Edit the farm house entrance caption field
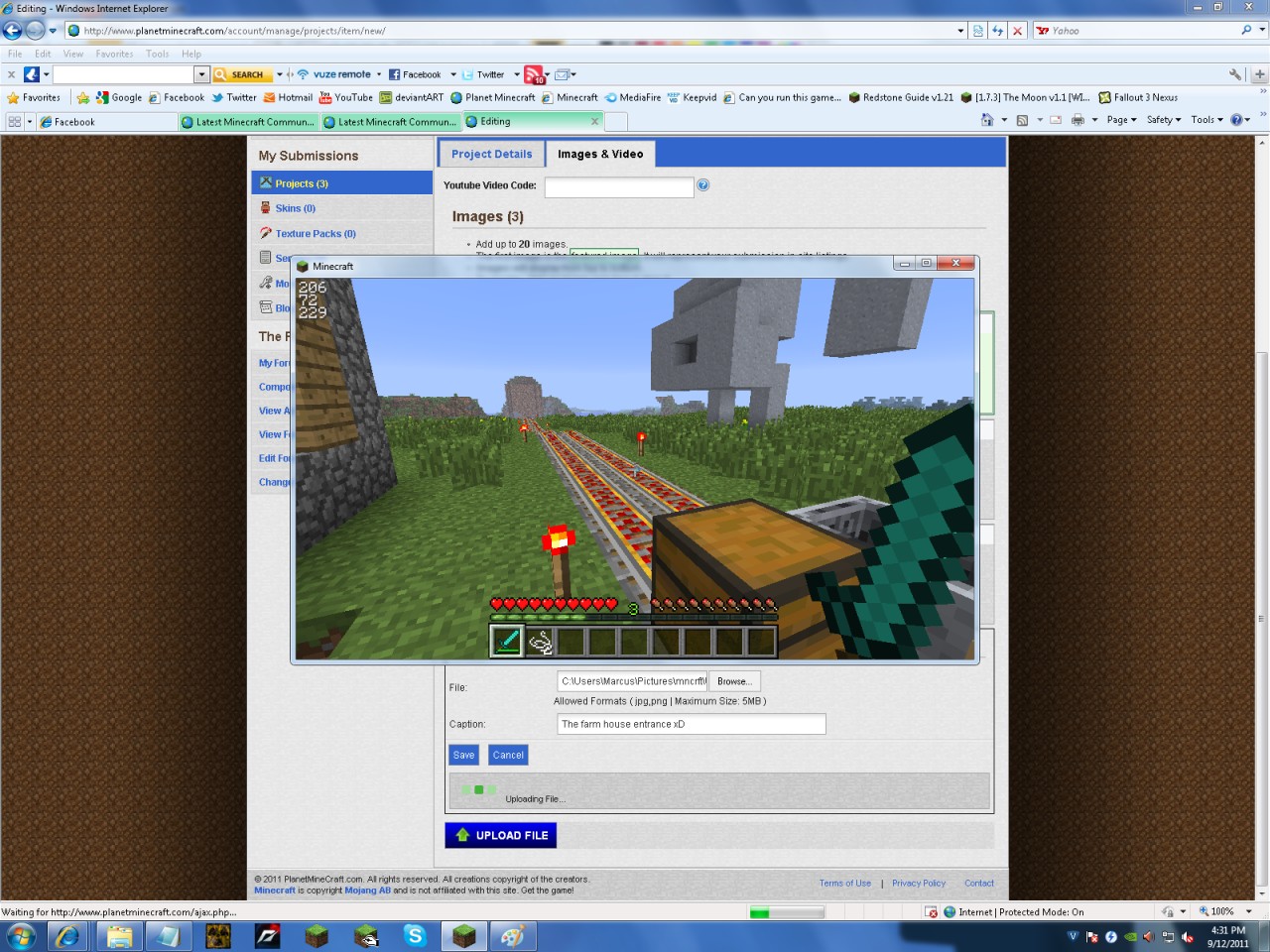This screenshot has height=952, width=1270. click(x=692, y=724)
